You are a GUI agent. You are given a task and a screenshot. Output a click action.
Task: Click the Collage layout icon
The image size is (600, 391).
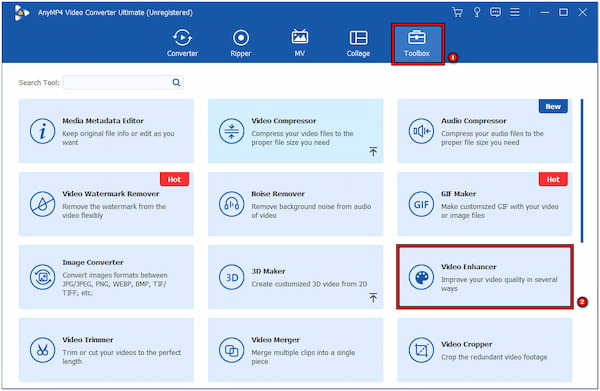358,37
